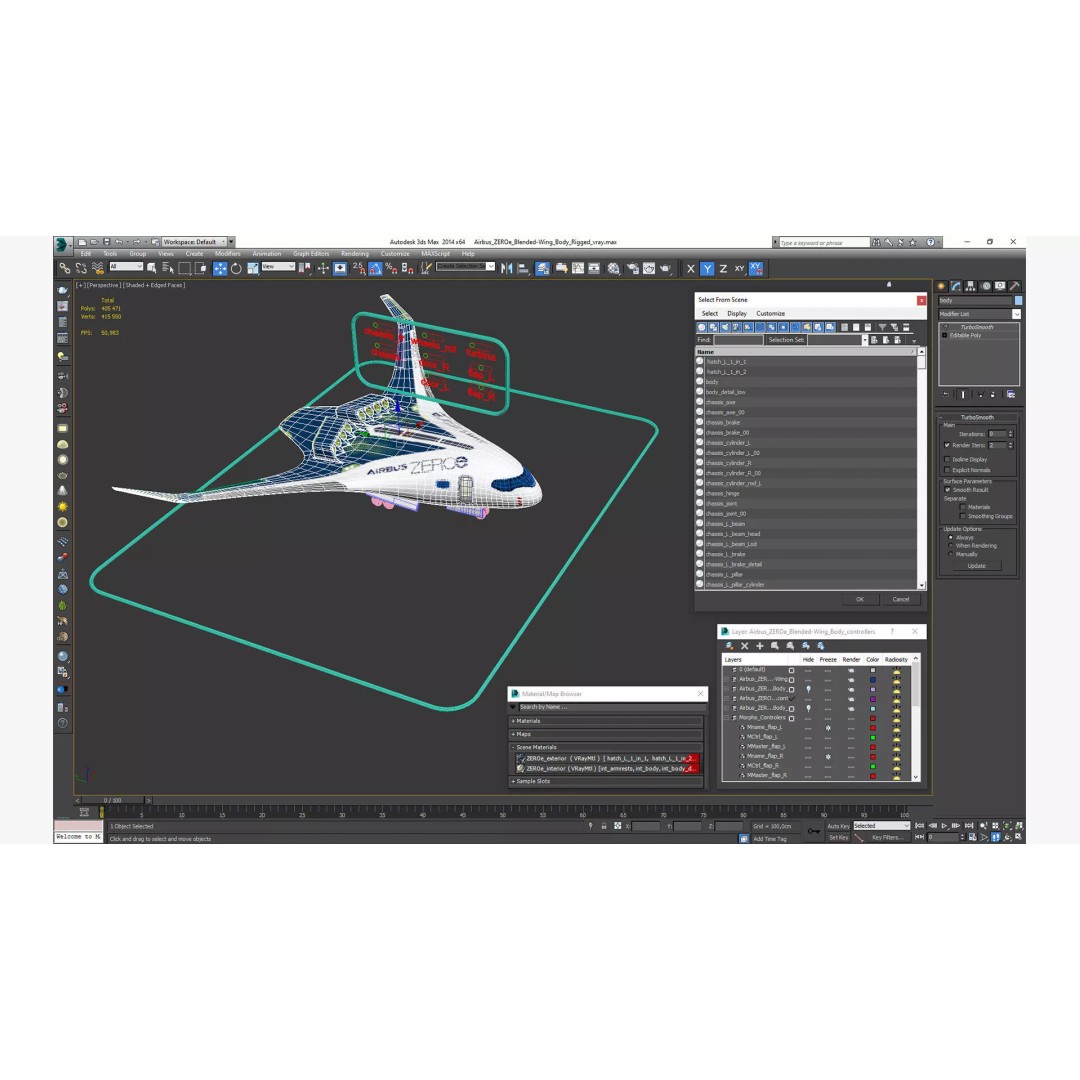The width and height of the screenshot is (1080, 1080).
Task: Toggle the Render Iters checkbox
Action: pos(948,445)
